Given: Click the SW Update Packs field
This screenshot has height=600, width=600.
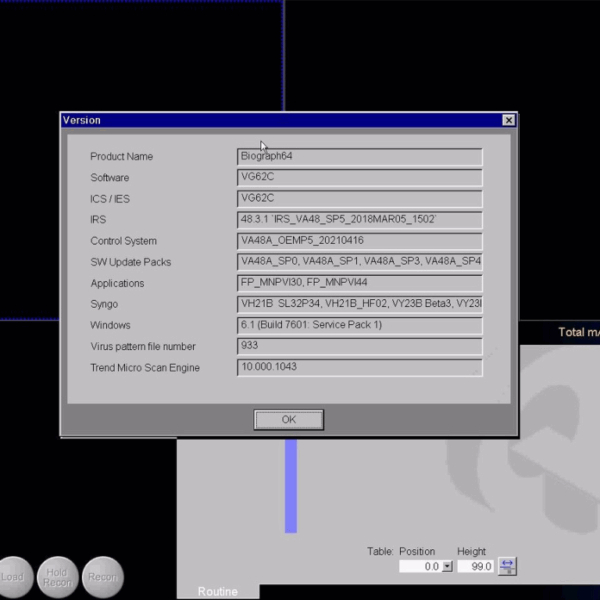Looking at the screenshot, I should tap(359, 262).
